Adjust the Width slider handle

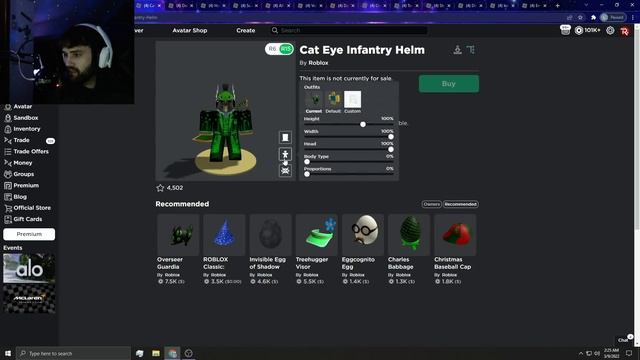(x=391, y=137)
